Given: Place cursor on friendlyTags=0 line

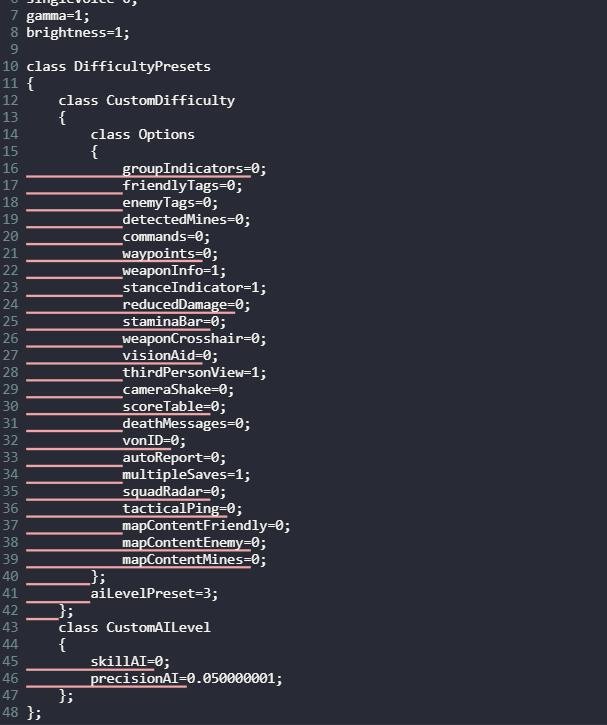Looking at the screenshot, I should tap(182, 185).
